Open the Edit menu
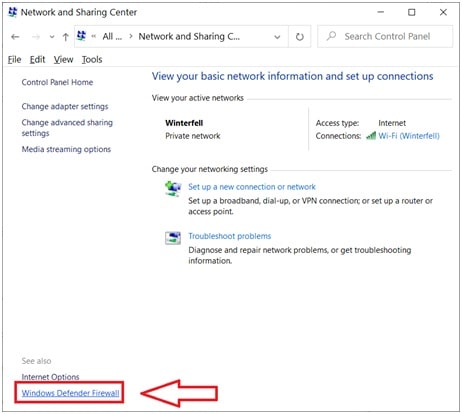Image resolution: width=462 pixels, height=414 pixels. pos(37,60)
